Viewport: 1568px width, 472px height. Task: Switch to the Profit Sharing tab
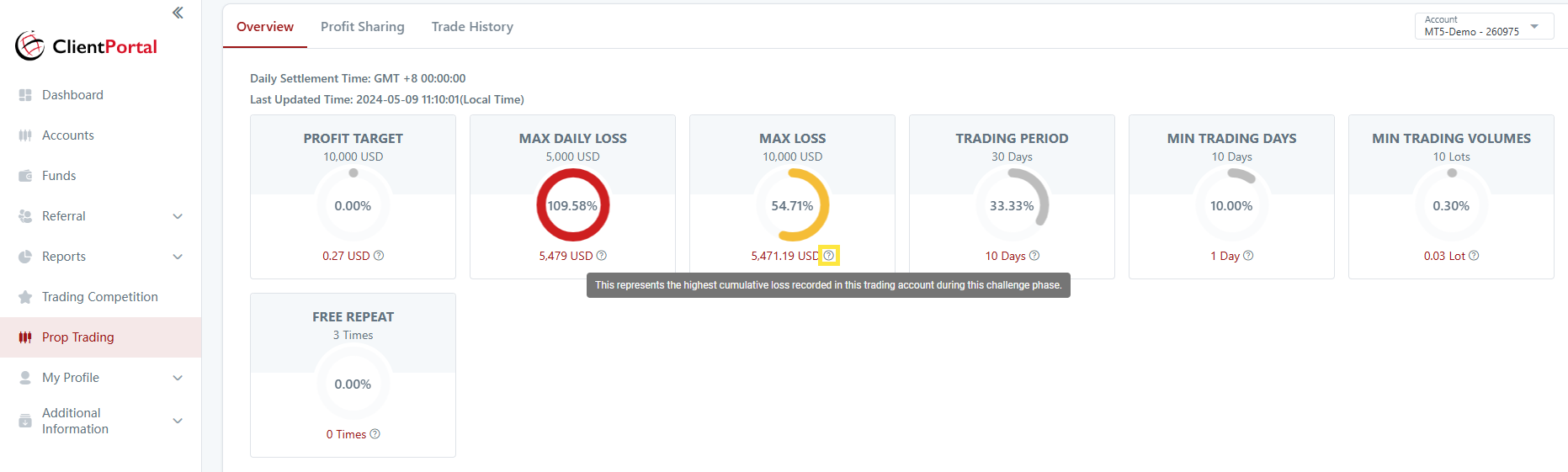pos(362,27)
